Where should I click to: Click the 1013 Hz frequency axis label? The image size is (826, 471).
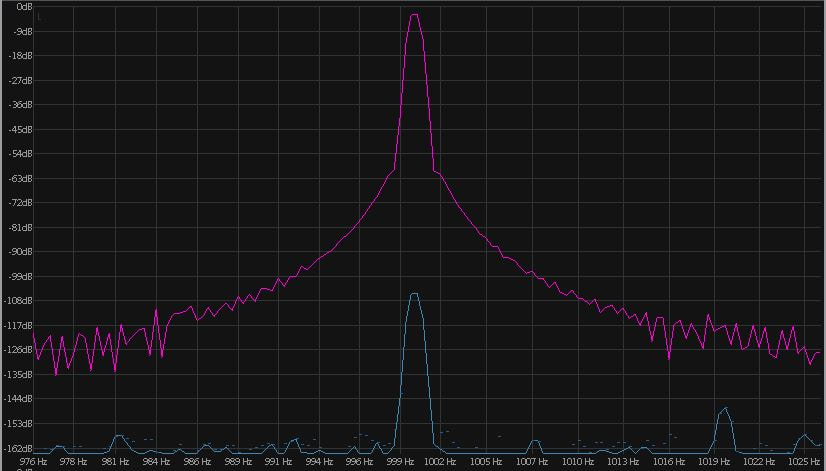click(624, 462)
